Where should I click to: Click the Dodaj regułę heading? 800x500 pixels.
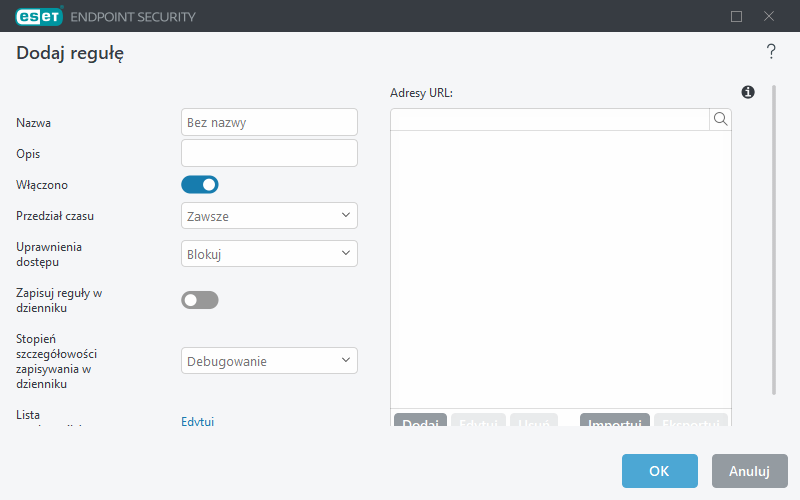(70, 54)
